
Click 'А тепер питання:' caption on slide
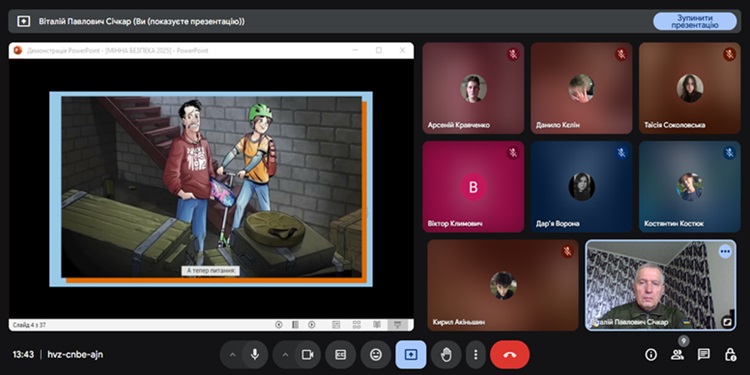211,271
